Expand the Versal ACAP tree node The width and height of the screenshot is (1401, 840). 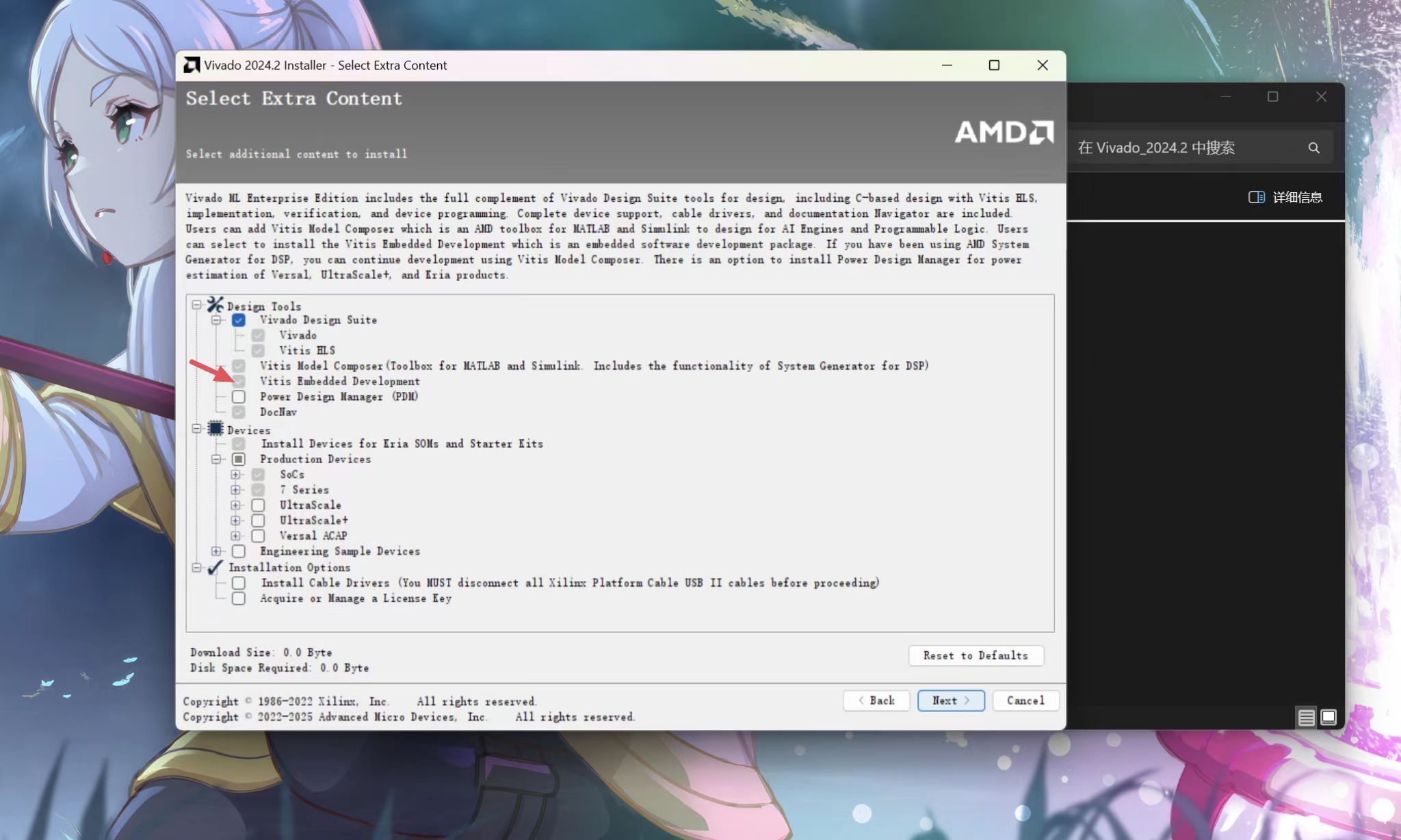(x=235, y=536)
